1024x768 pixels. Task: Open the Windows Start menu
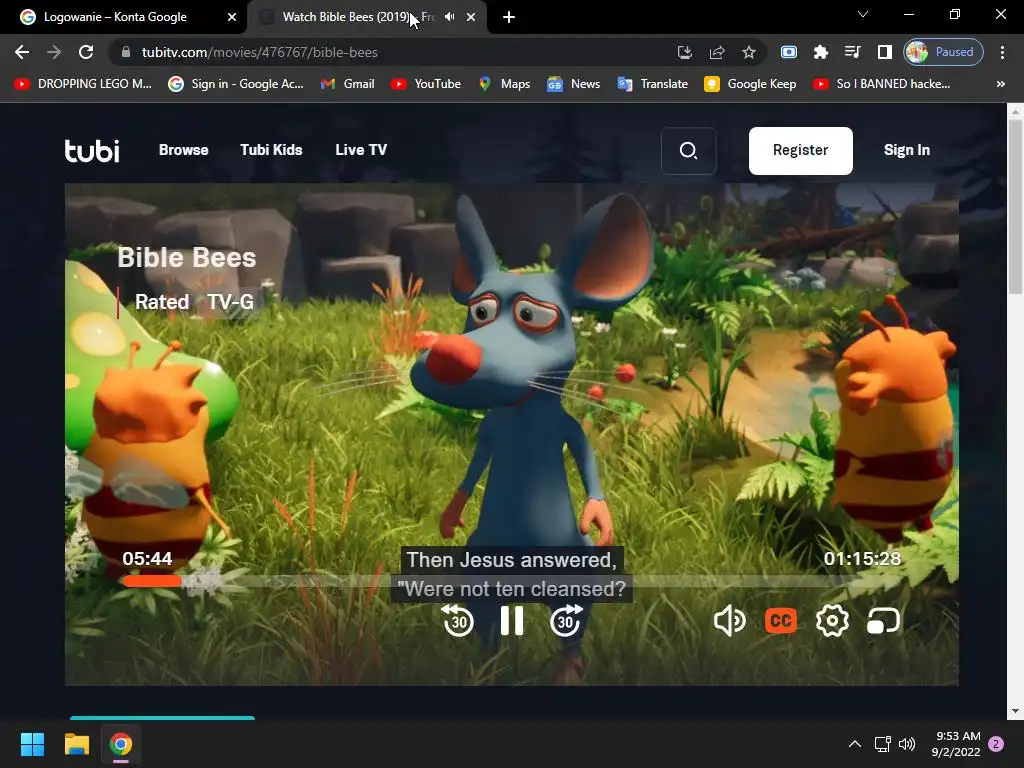(32, 744)
